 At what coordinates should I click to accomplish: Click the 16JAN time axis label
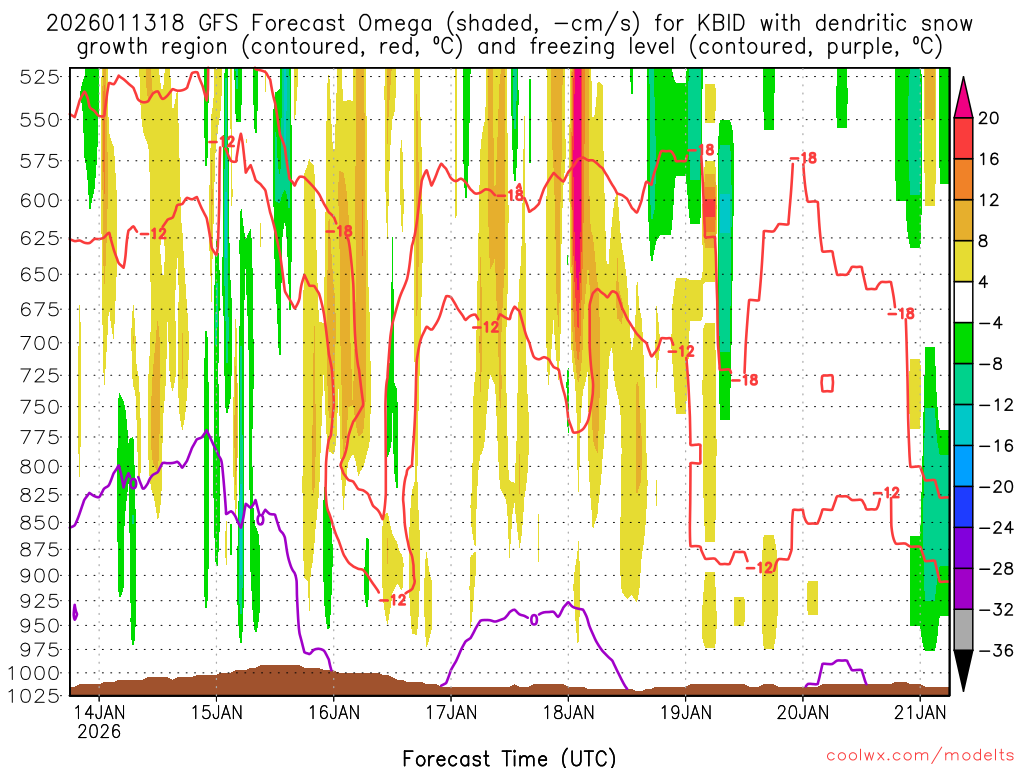334,711
